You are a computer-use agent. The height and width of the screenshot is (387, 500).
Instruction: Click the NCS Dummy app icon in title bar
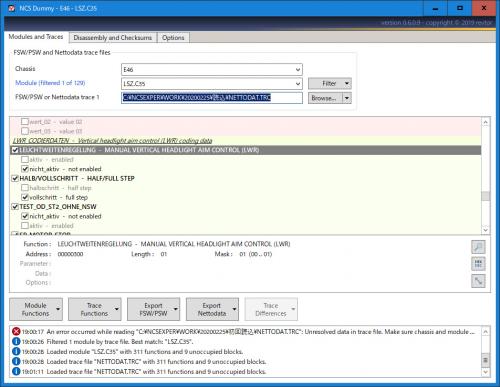pyautogui.click(x=12, y=8)
